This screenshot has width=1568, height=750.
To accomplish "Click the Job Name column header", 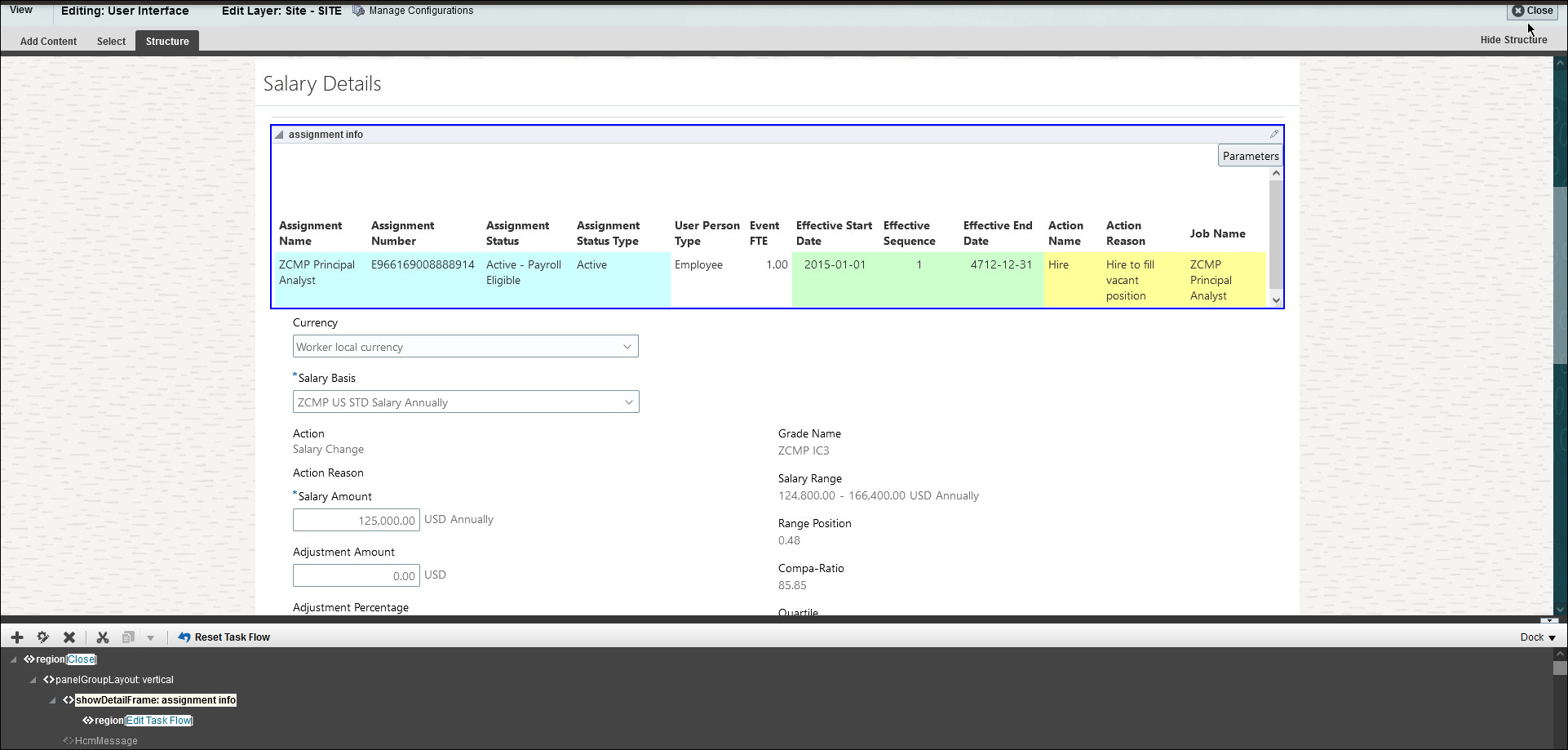I will point(1217,233).
